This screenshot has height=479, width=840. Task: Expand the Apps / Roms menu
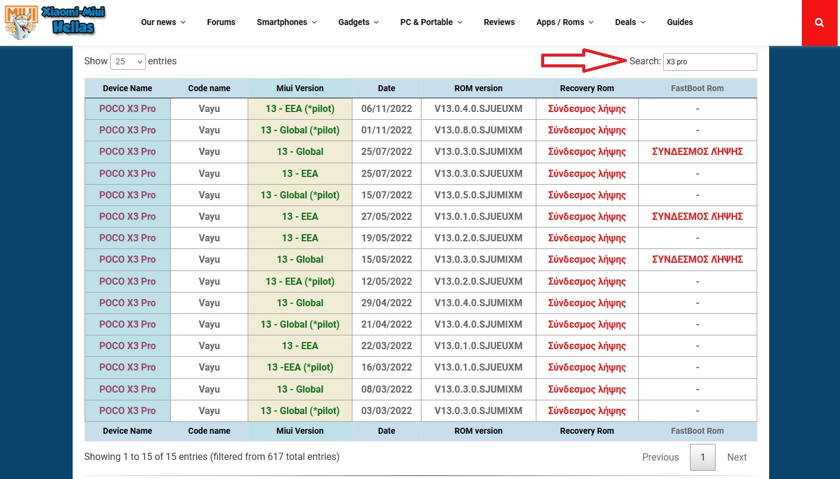pyautogui.click(x=565, y=22)
